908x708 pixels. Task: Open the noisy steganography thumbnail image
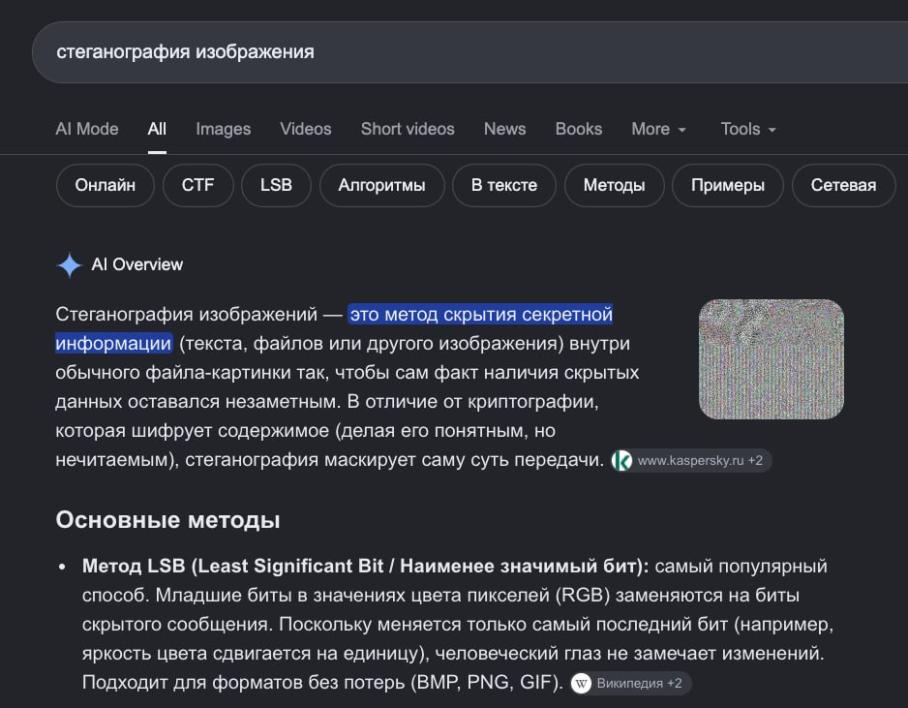(771, 359)
